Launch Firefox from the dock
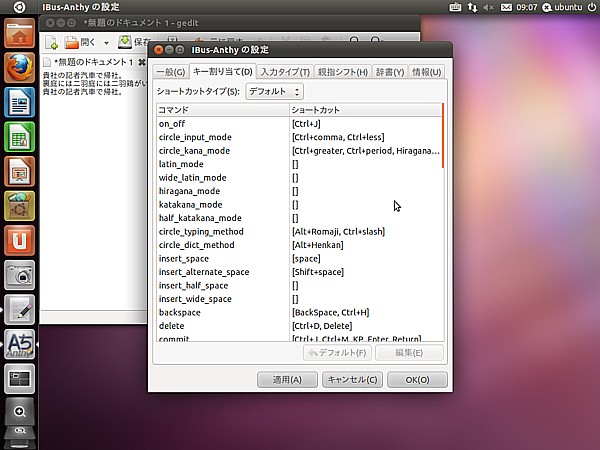This screenshot has height=450, width=600. (x=20, y=68)
